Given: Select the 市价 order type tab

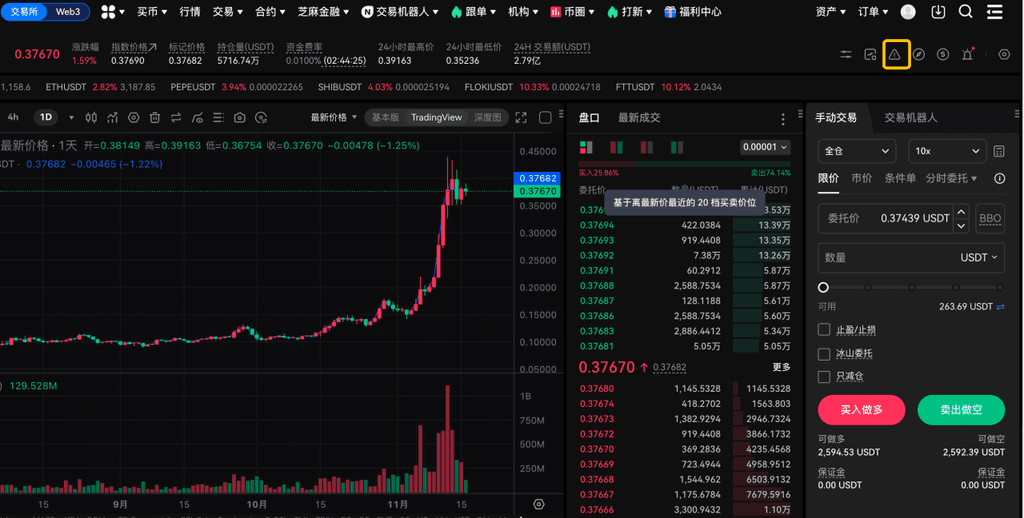Looking at the screenshot, I should point(861,178).
